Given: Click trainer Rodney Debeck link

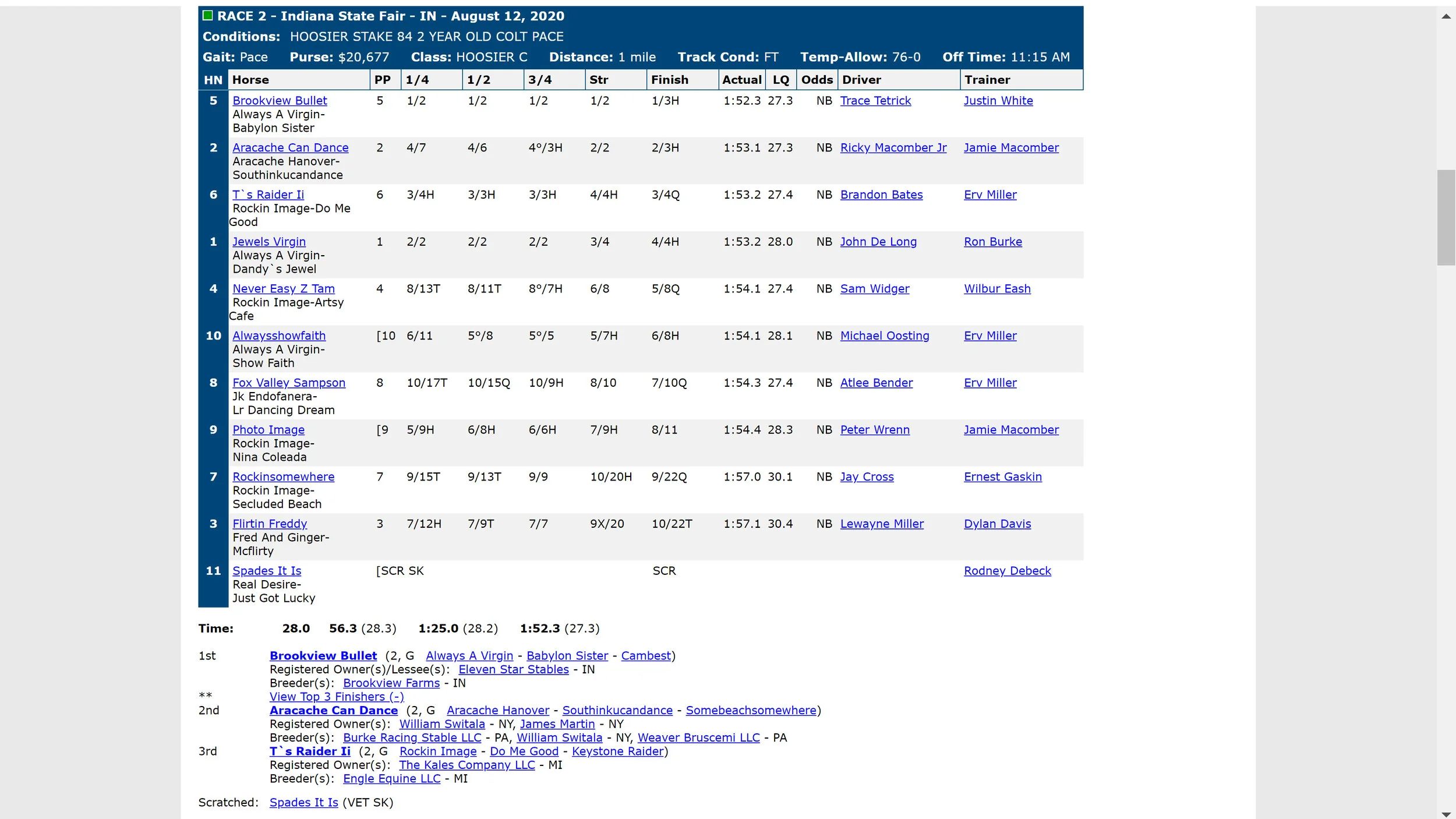Looking at the screenshot, I should [x=1007, y=571].
